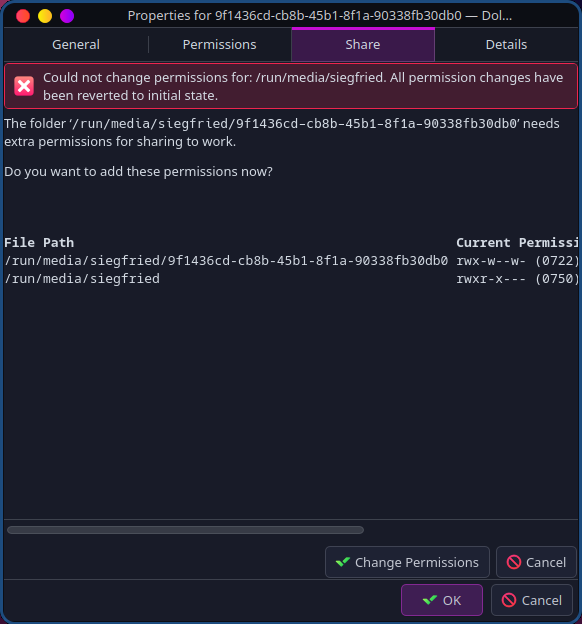Click the rwxr-x--- (0750) permission entry
The width and height of the screenshot is (582, 624).
pyautogui.click(x=517, y=279)
